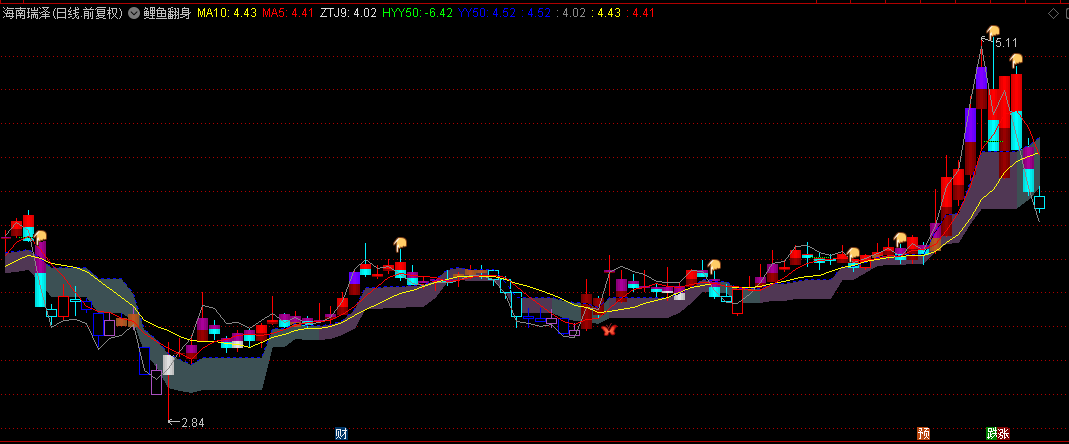Click the YY50: 4.52 blue legend value
Screen dimensions: 1069x444
(488, 13)
